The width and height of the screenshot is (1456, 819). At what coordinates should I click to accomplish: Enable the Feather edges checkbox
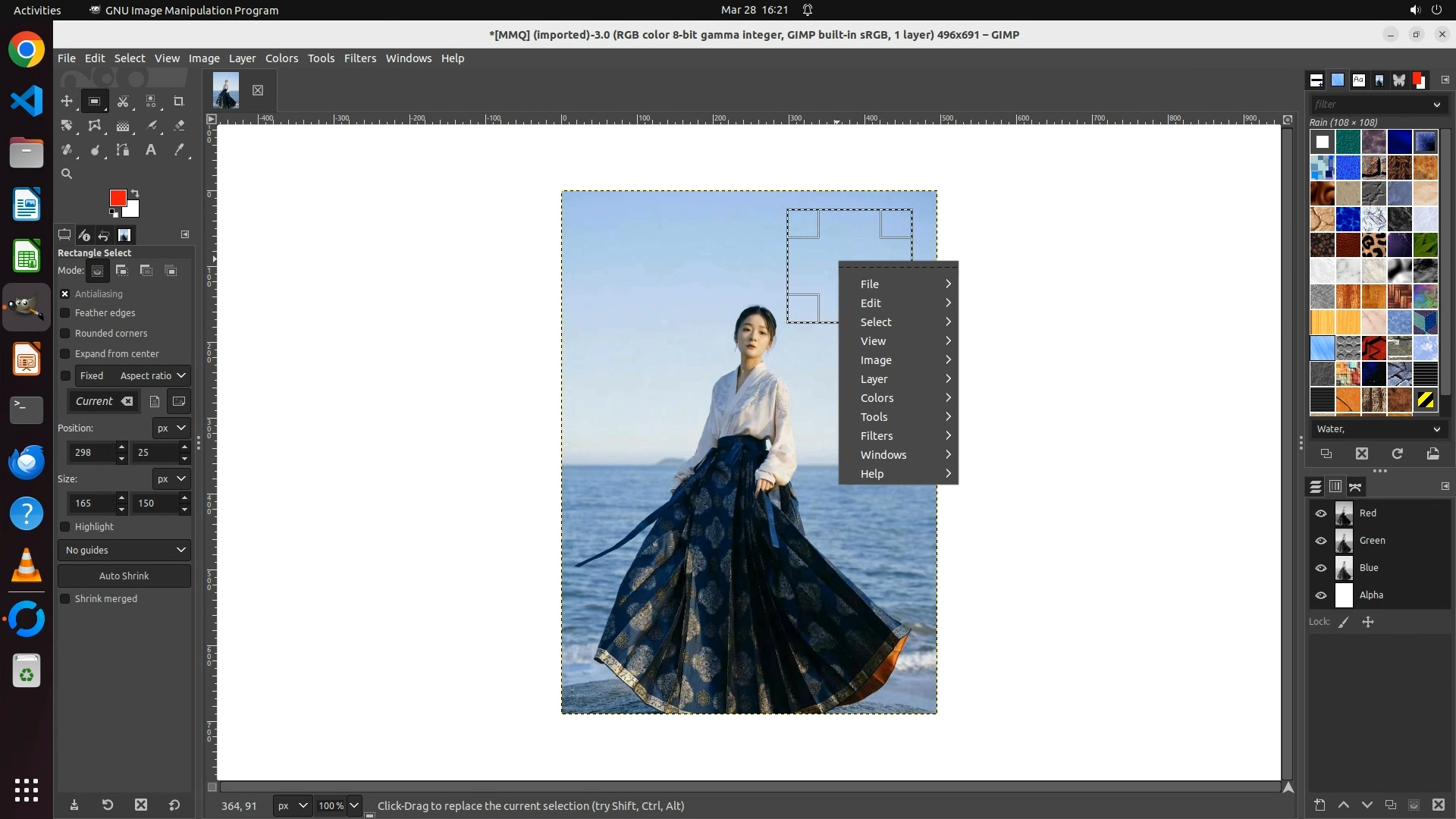point(65,312)
